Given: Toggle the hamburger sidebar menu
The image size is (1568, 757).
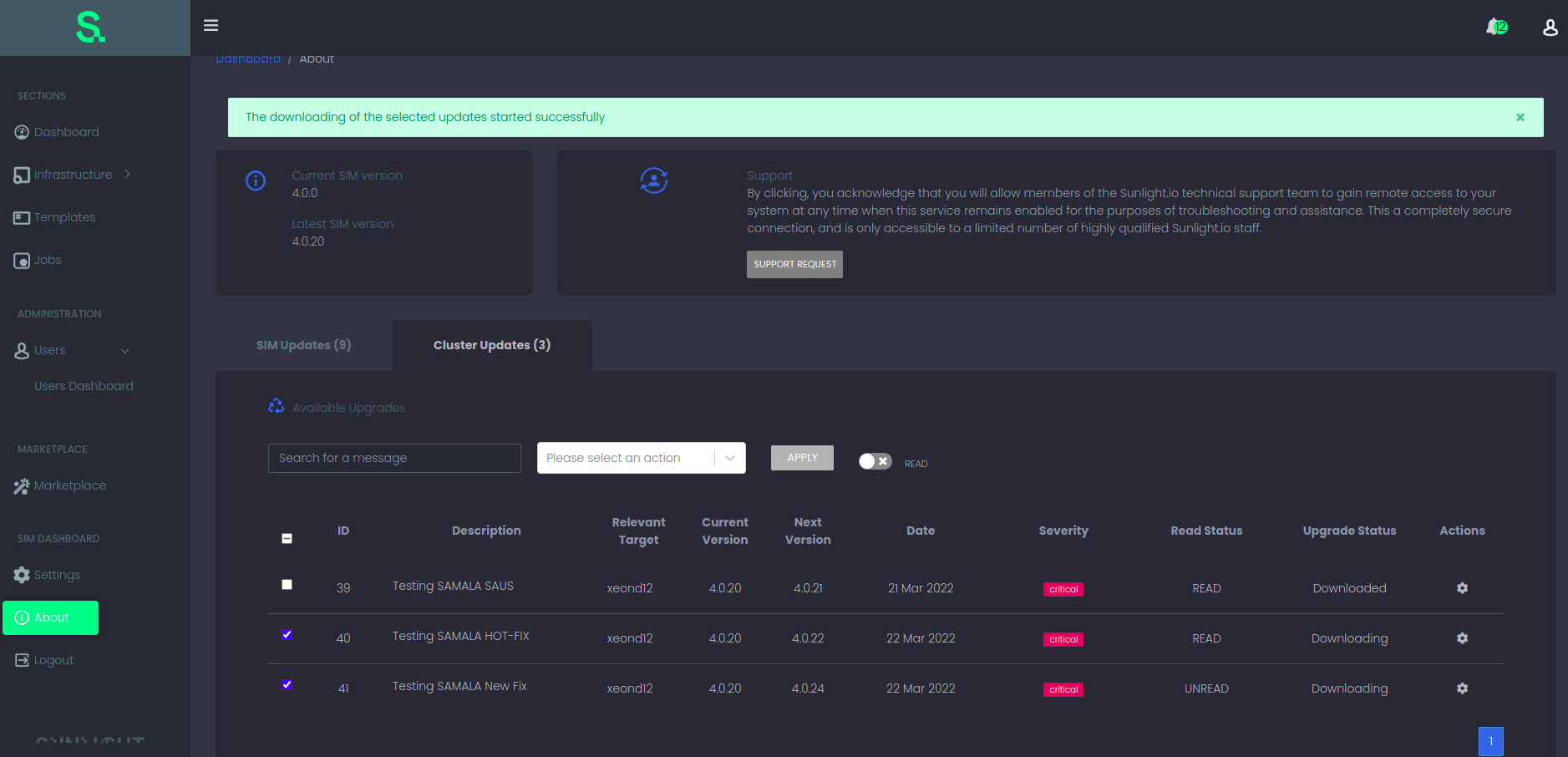Looking at the screenshot, I should [x=211, y=25].
